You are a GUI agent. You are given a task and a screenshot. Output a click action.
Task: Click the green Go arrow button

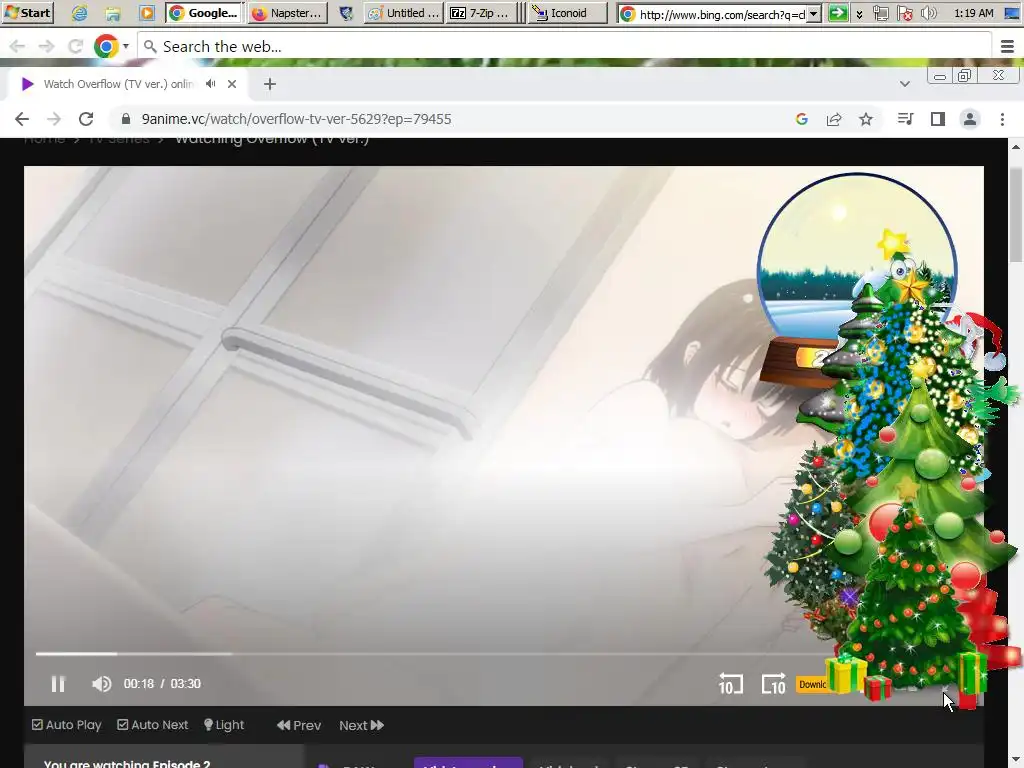tap(837, 13)
